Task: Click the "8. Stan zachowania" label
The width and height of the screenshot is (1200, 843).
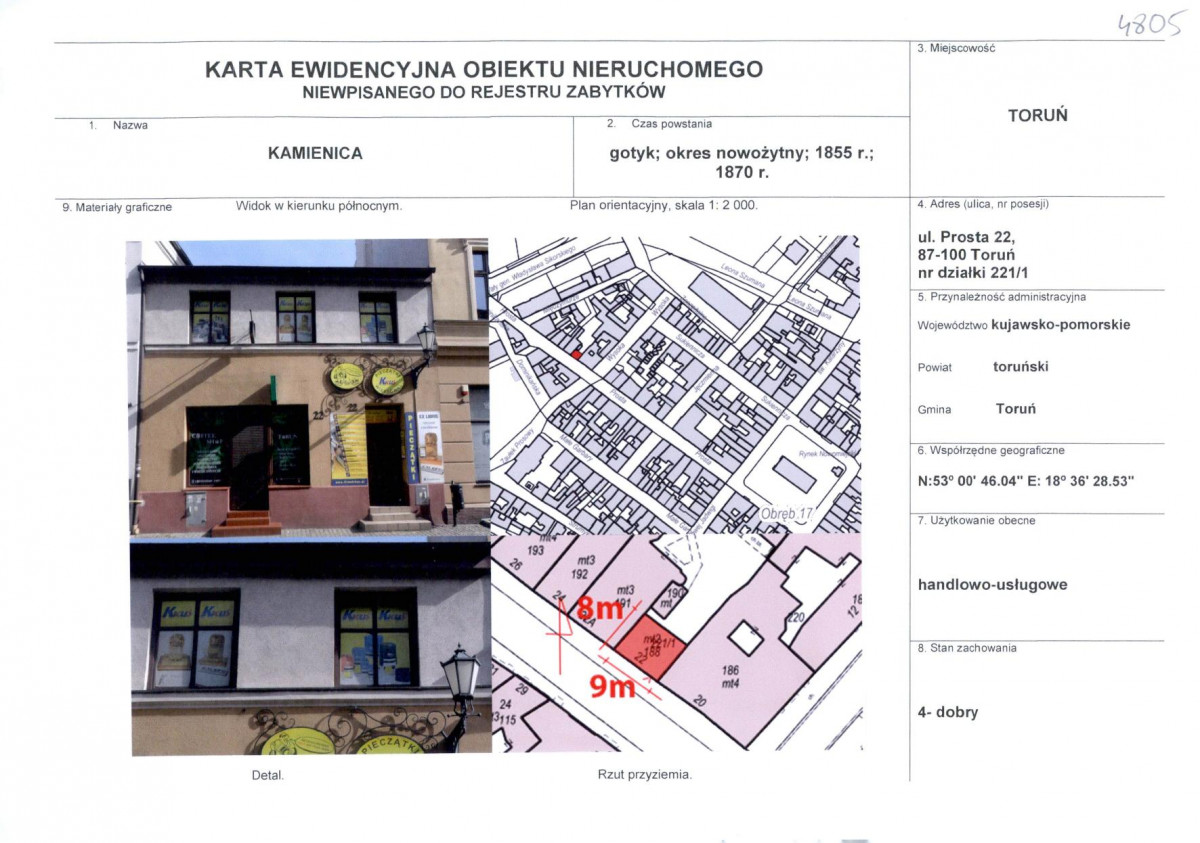Action: tap(967, 648)
